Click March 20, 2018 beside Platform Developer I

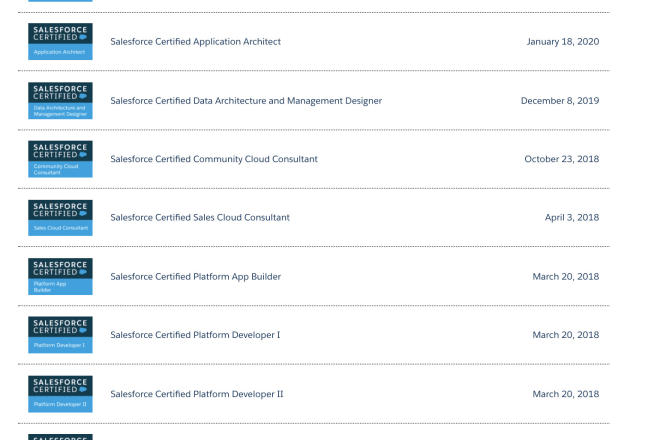click(x=566, y=335)
